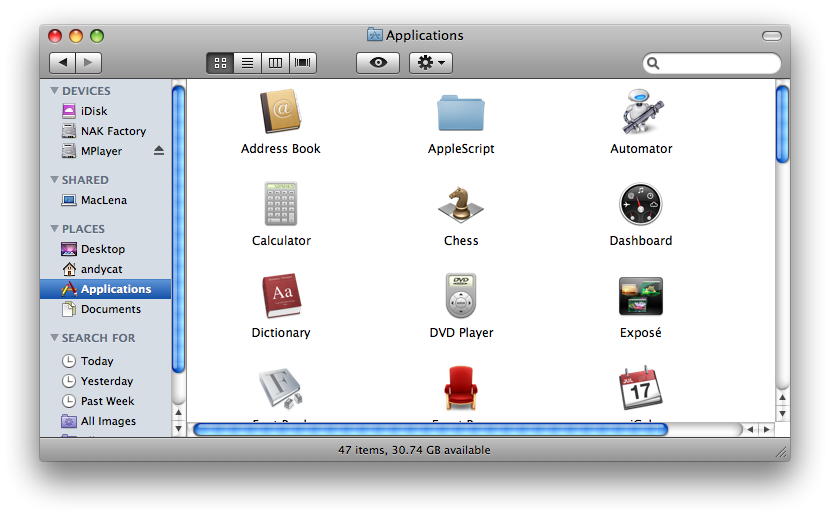830x516 pixels.
Task: Click the horizontal scroll left arrow
Action: (751, 429)
